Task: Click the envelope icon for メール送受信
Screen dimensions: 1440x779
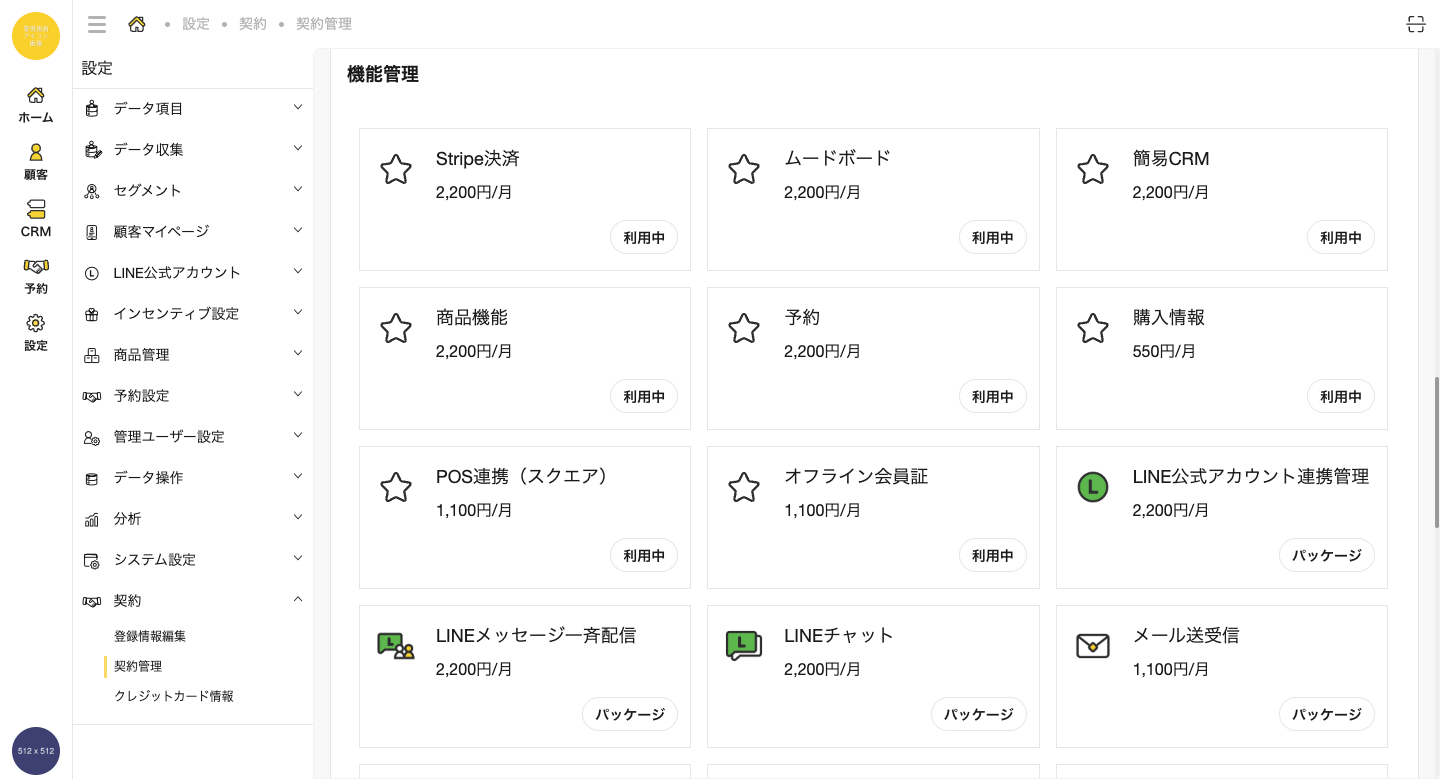Action: click(1092, 646)
